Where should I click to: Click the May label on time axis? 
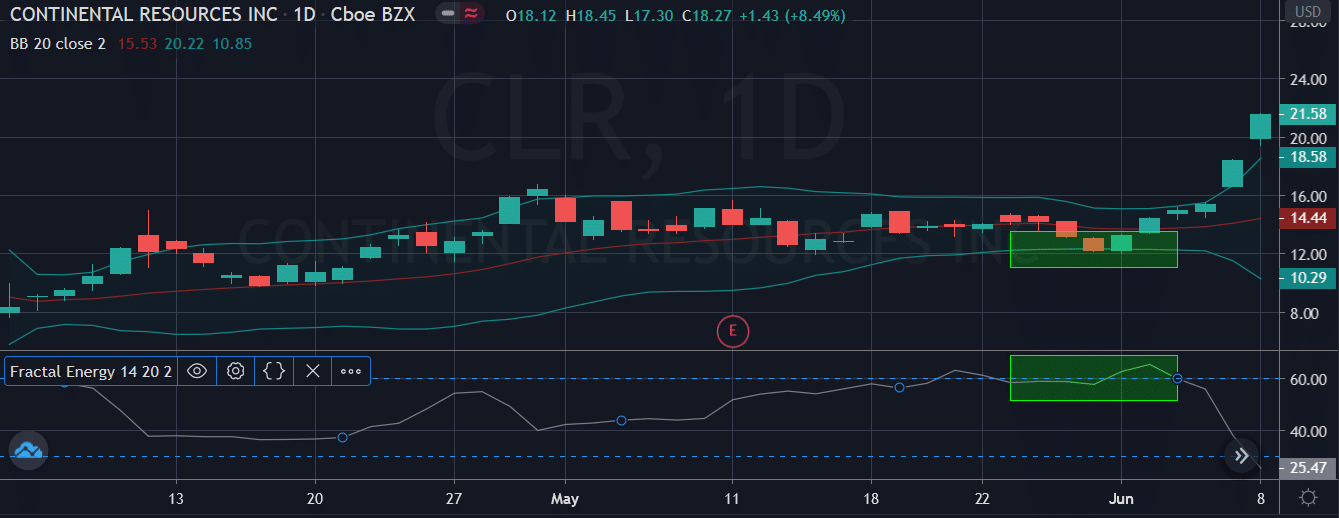[565, 498]
